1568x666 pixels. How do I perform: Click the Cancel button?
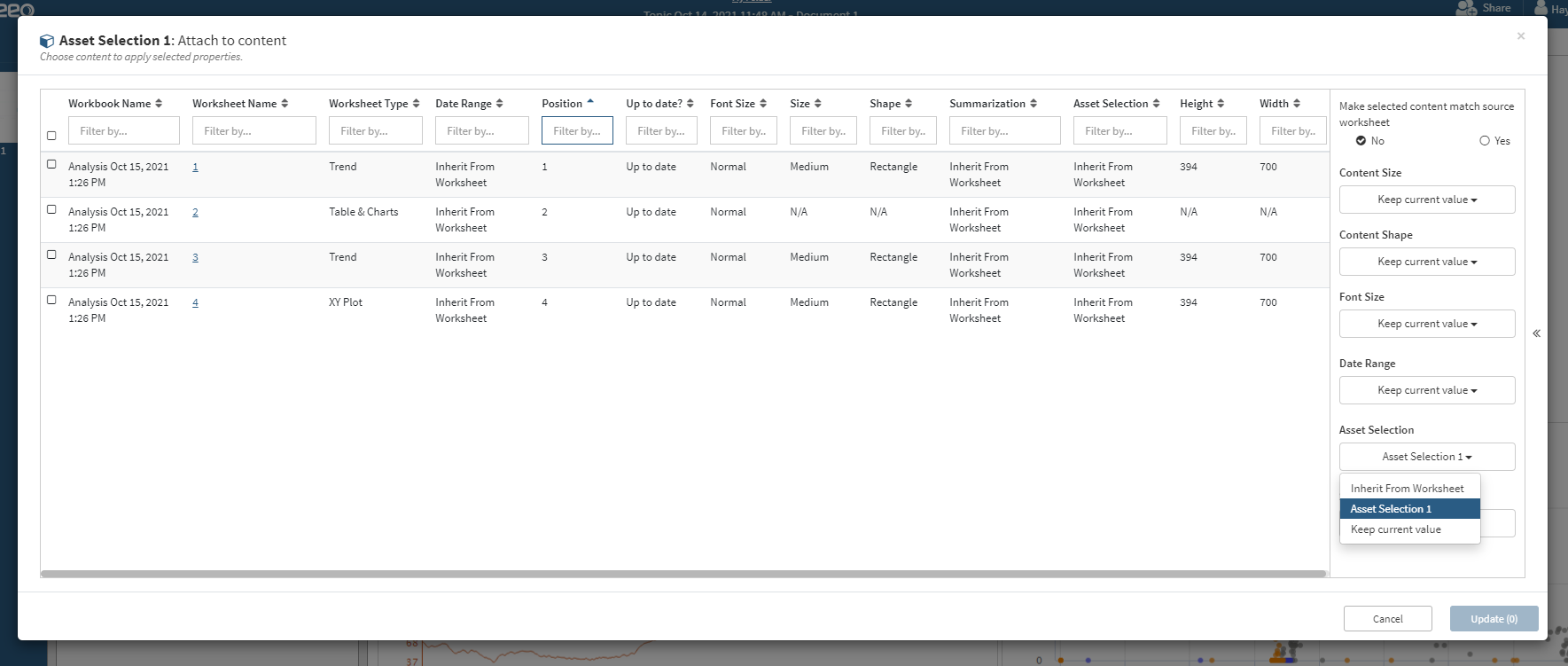pyautogui.click(x=1387, y=619)
